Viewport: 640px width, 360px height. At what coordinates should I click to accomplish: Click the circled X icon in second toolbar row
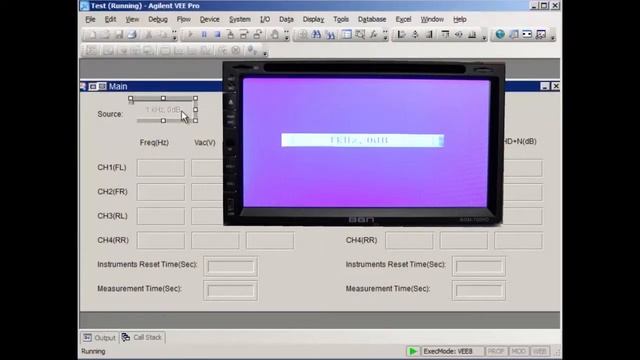[x=236, y=51]
